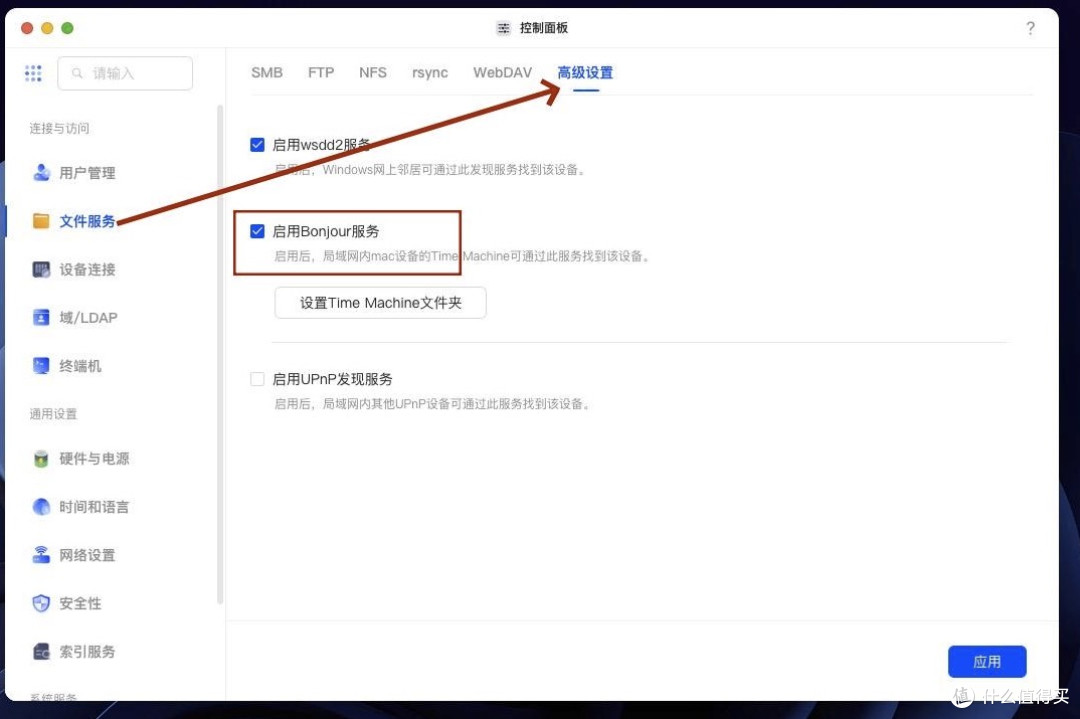This screenshot has width=1080, height=719.
Task: Enable the UPnP discovery service checkbox
Action: (257, 379)
